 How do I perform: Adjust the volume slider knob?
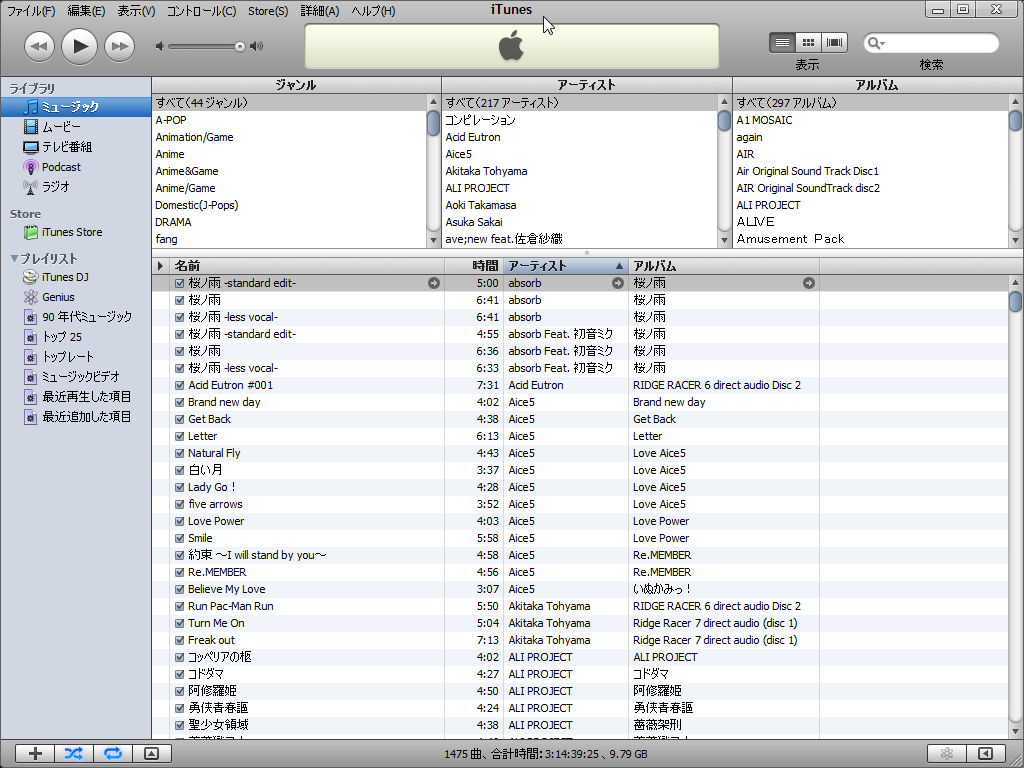pyautogui.click(x=240, y=46)
